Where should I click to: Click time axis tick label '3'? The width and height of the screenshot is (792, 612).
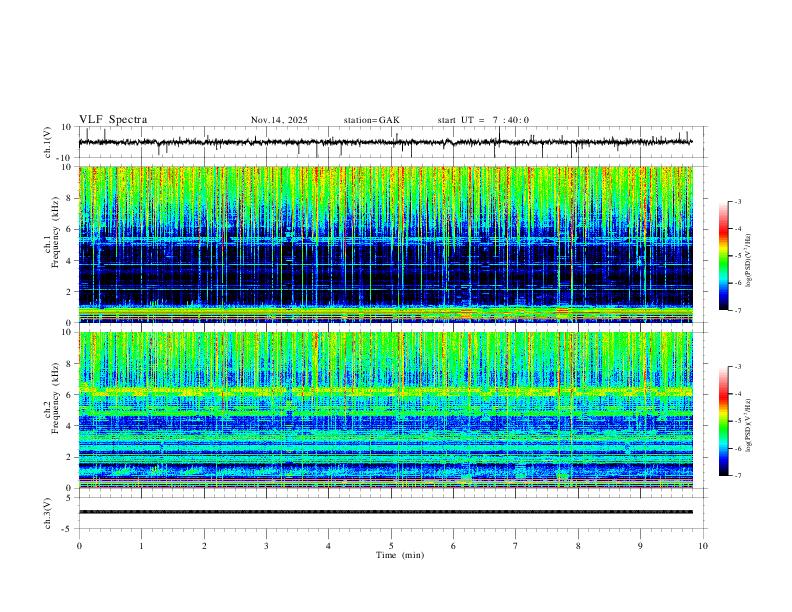(x=266, y=546)
